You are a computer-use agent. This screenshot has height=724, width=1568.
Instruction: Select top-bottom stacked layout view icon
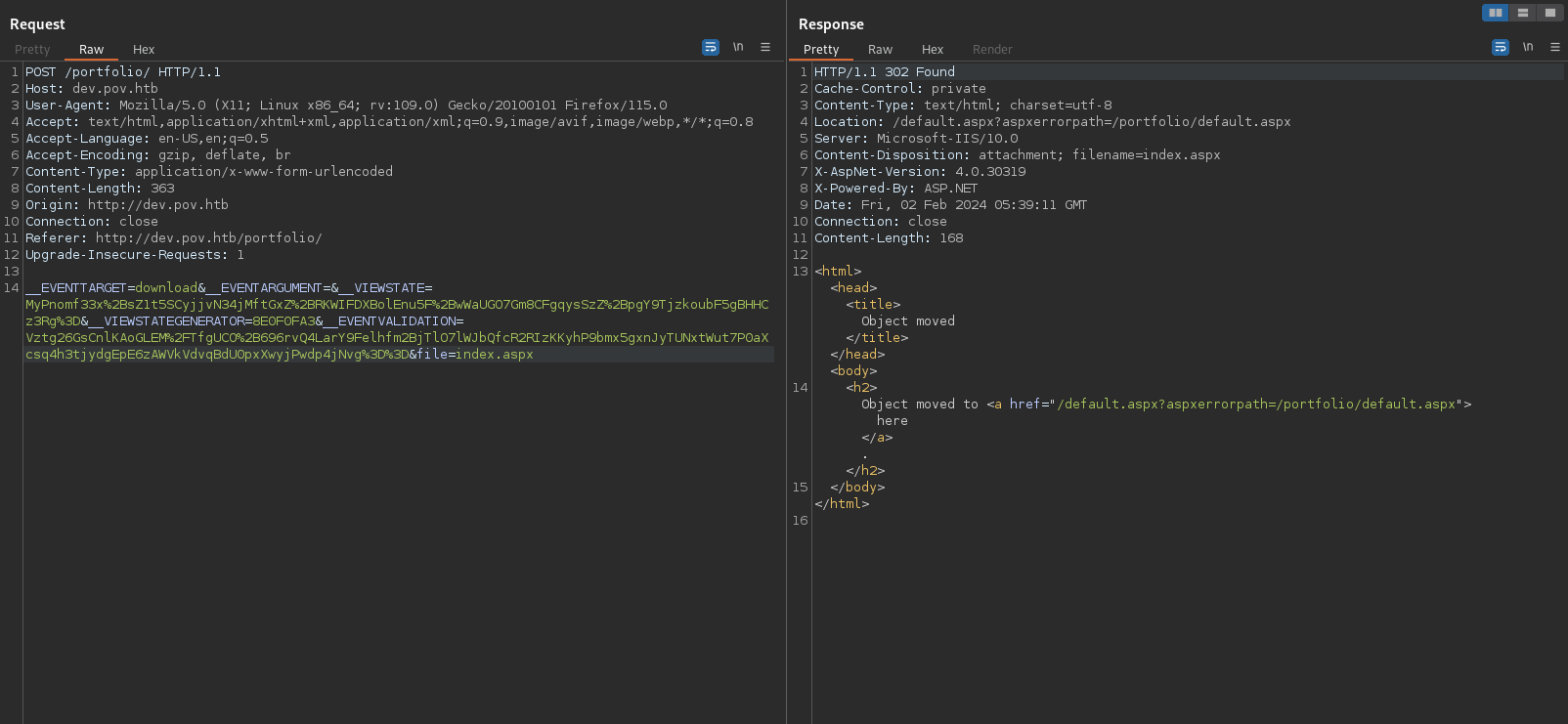tap(1523, 13)
